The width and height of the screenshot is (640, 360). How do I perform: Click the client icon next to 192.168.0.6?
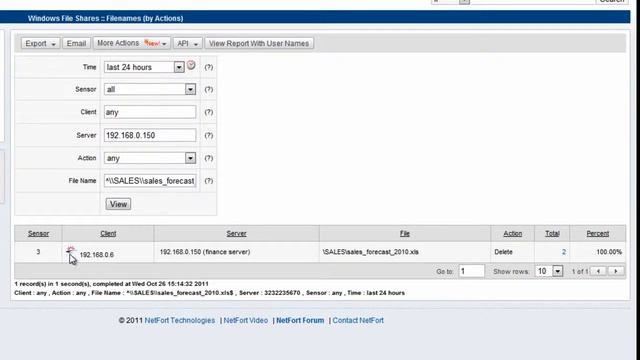coord(71,250)
